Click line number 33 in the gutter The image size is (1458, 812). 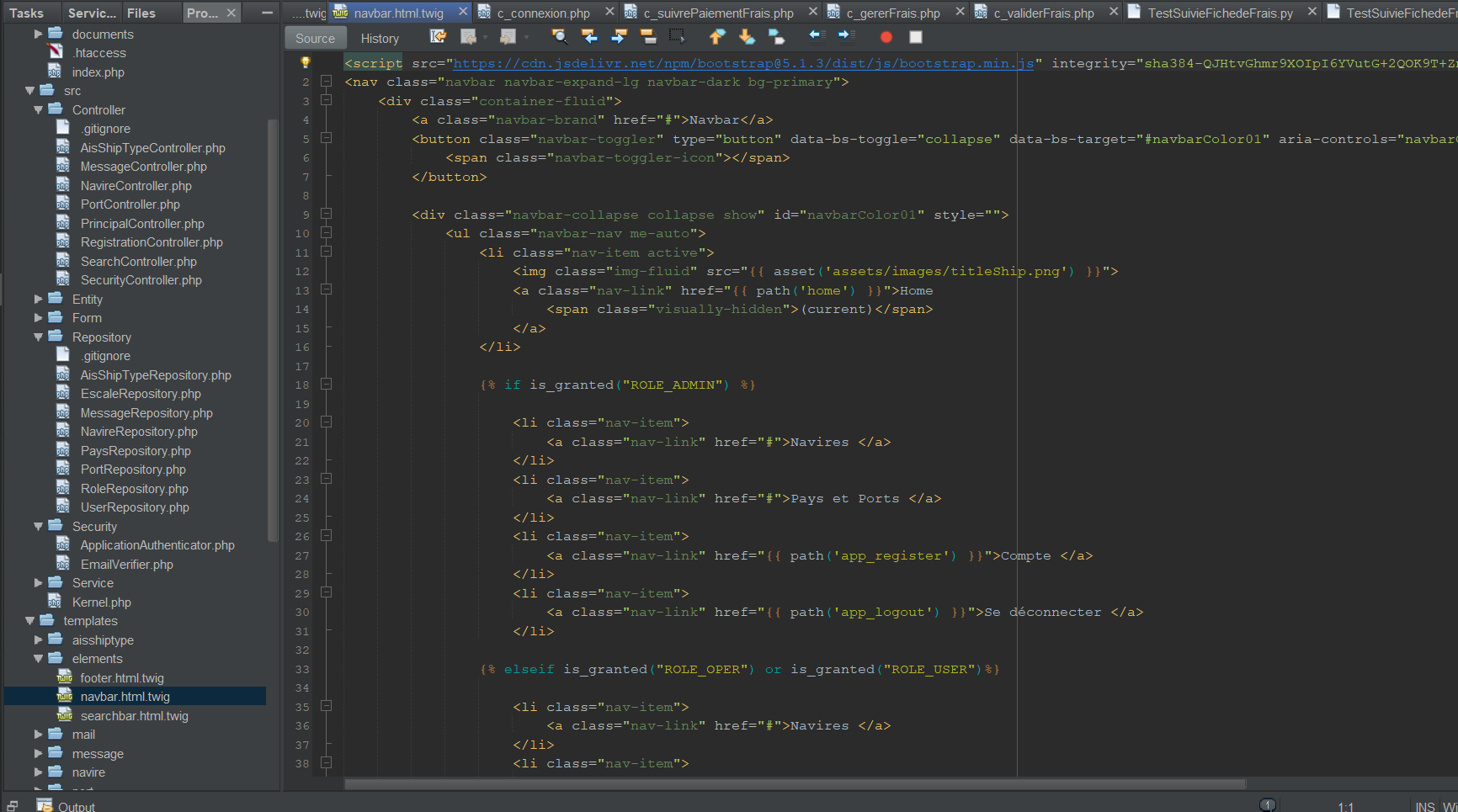click(302, 669)
